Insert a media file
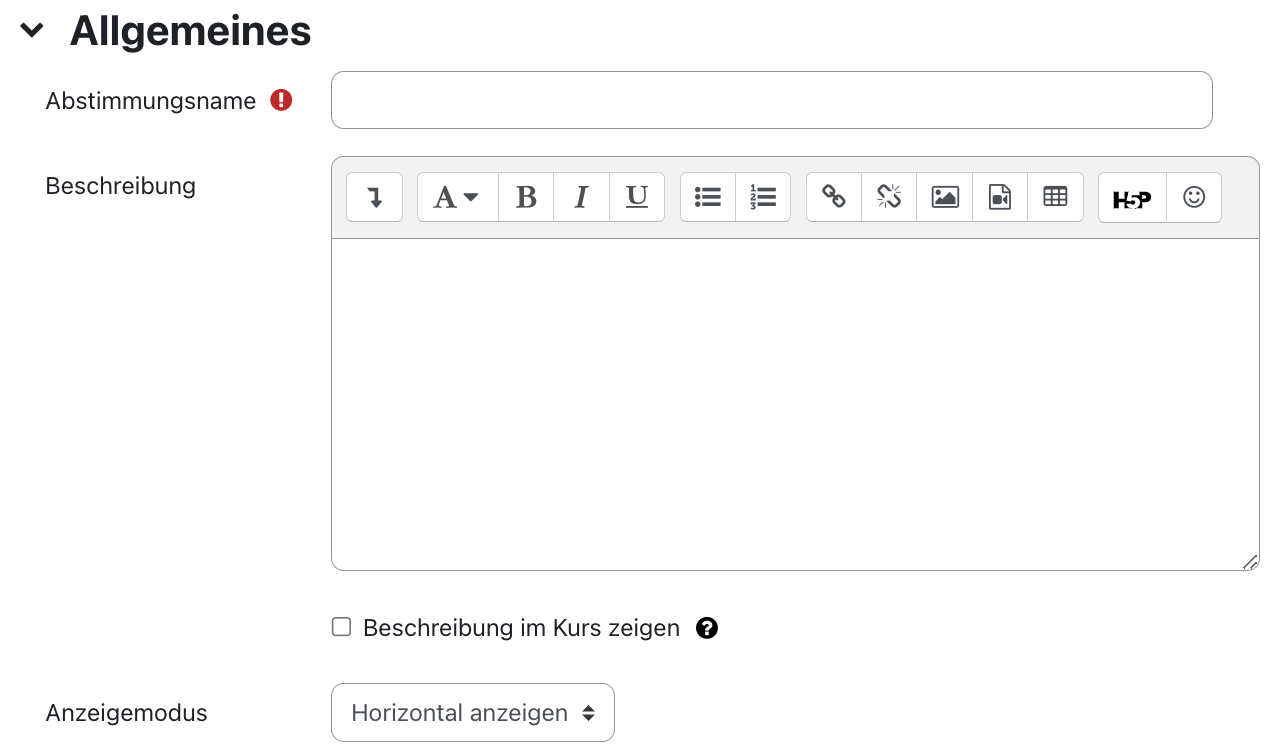Screen dimensions: 1284x756 (x=999, y=197)
